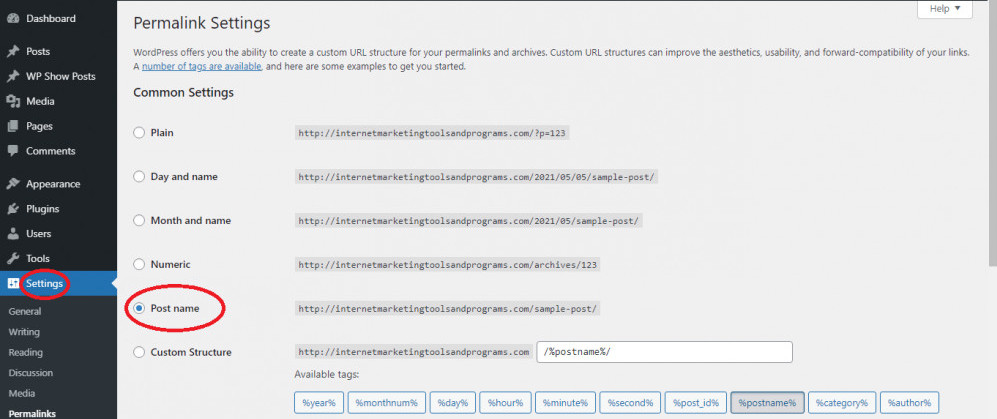
Task: Open Permalinks settings submenu
Action: 32,413
